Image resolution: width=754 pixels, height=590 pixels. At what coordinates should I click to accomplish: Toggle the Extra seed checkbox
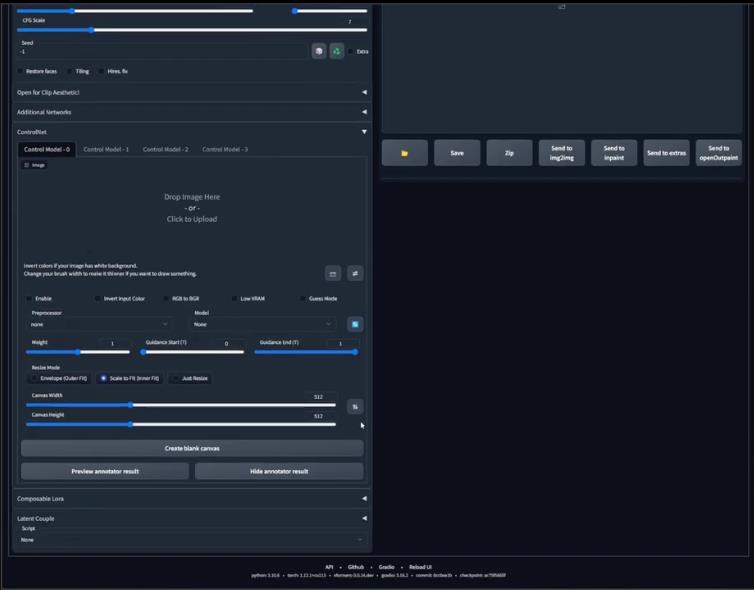[351, 51]
